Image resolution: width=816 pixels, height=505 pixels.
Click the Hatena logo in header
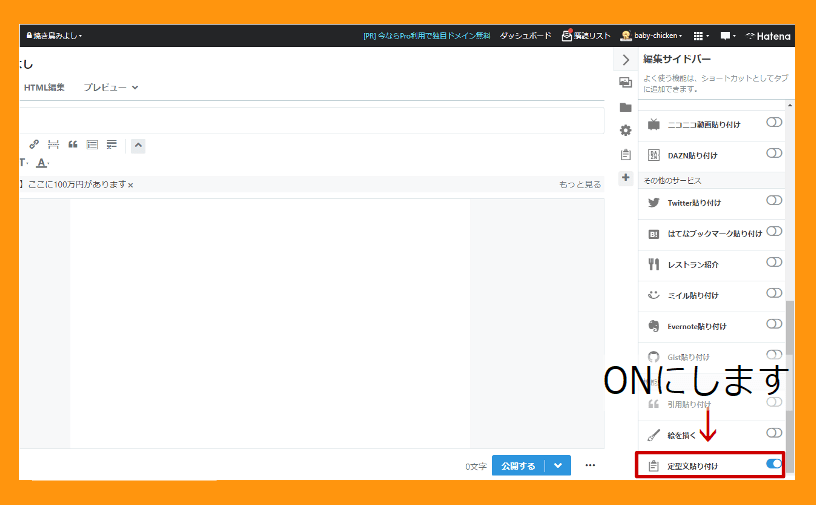[x=768, y=36]
